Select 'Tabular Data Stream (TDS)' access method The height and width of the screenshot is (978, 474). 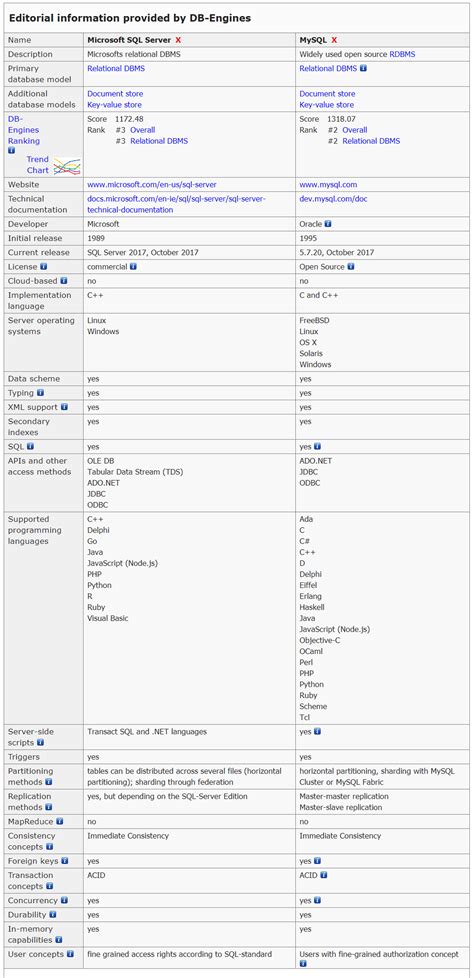133,472
